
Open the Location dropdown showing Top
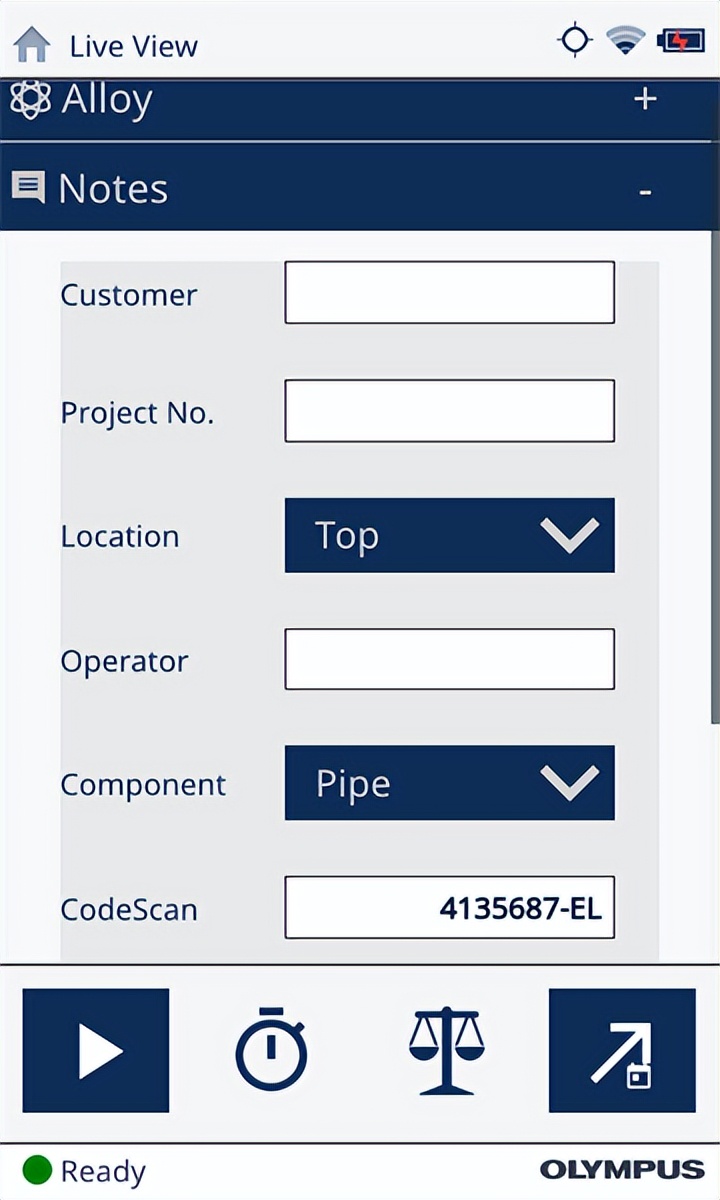point(450,535)
